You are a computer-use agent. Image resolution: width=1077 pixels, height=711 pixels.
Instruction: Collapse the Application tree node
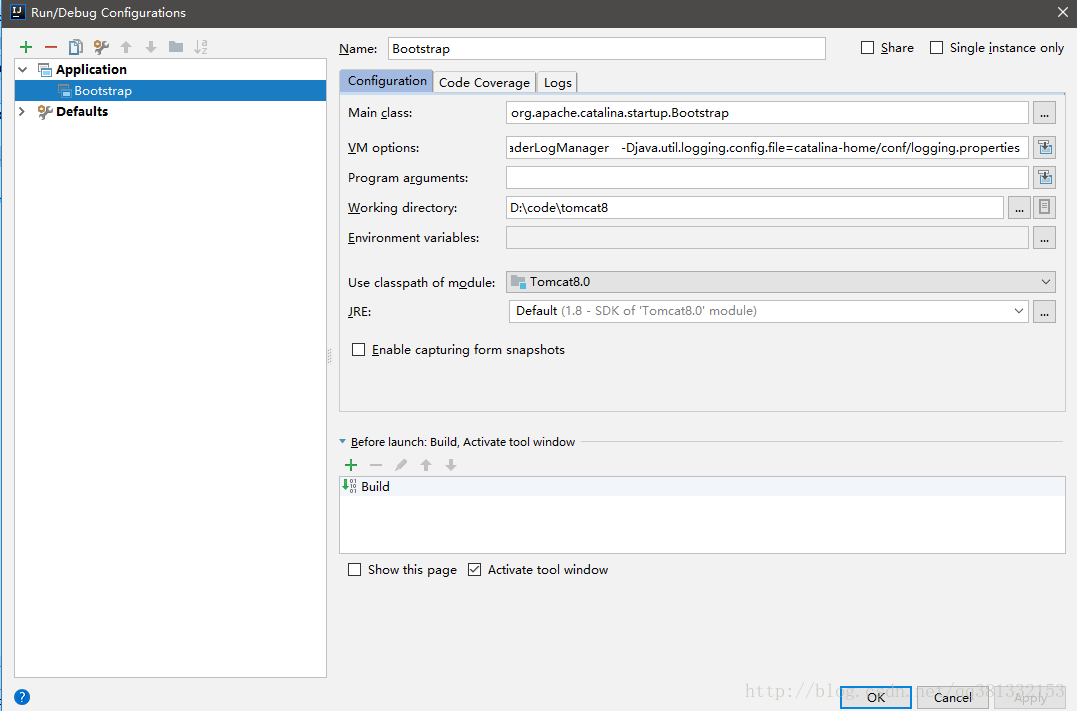click(x=23, y=69)
